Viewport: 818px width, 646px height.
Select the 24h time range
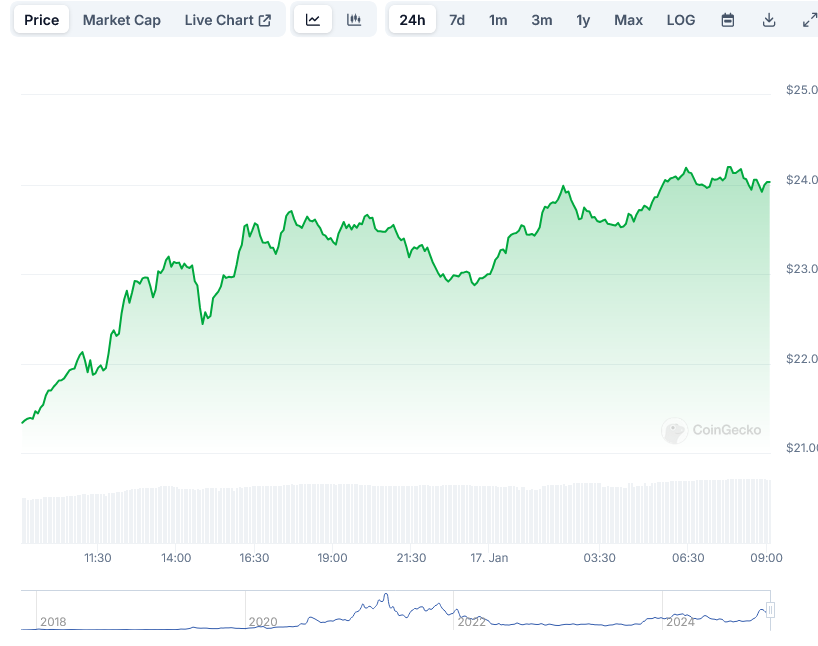click(x=412, y=20)
